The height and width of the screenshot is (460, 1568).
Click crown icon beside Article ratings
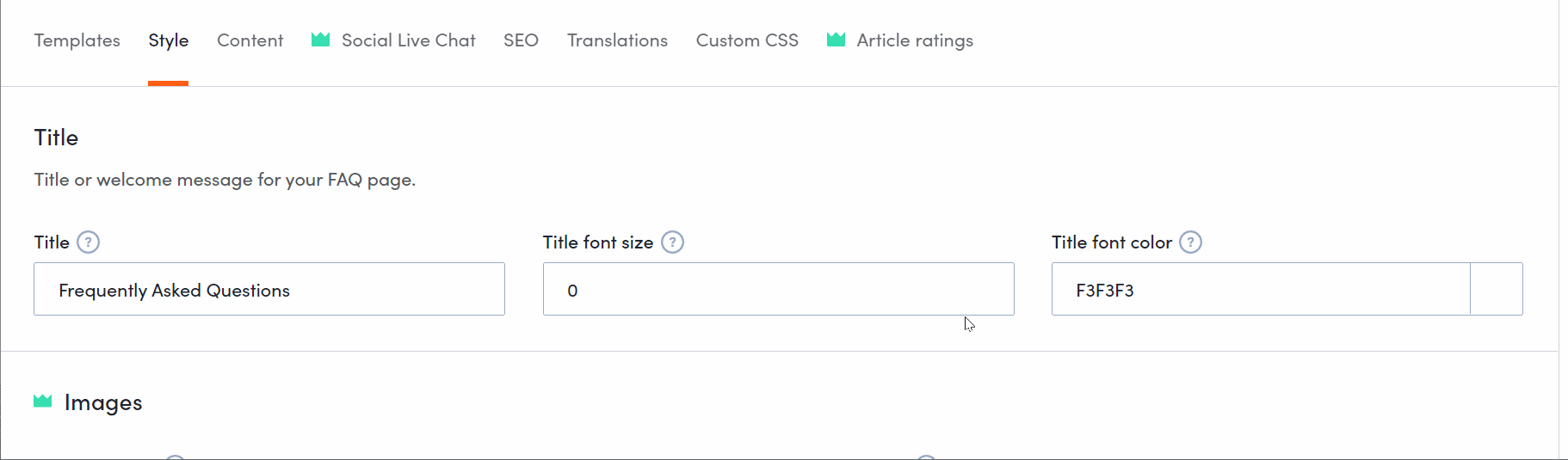pyautogui.click(x=836, y=40)
